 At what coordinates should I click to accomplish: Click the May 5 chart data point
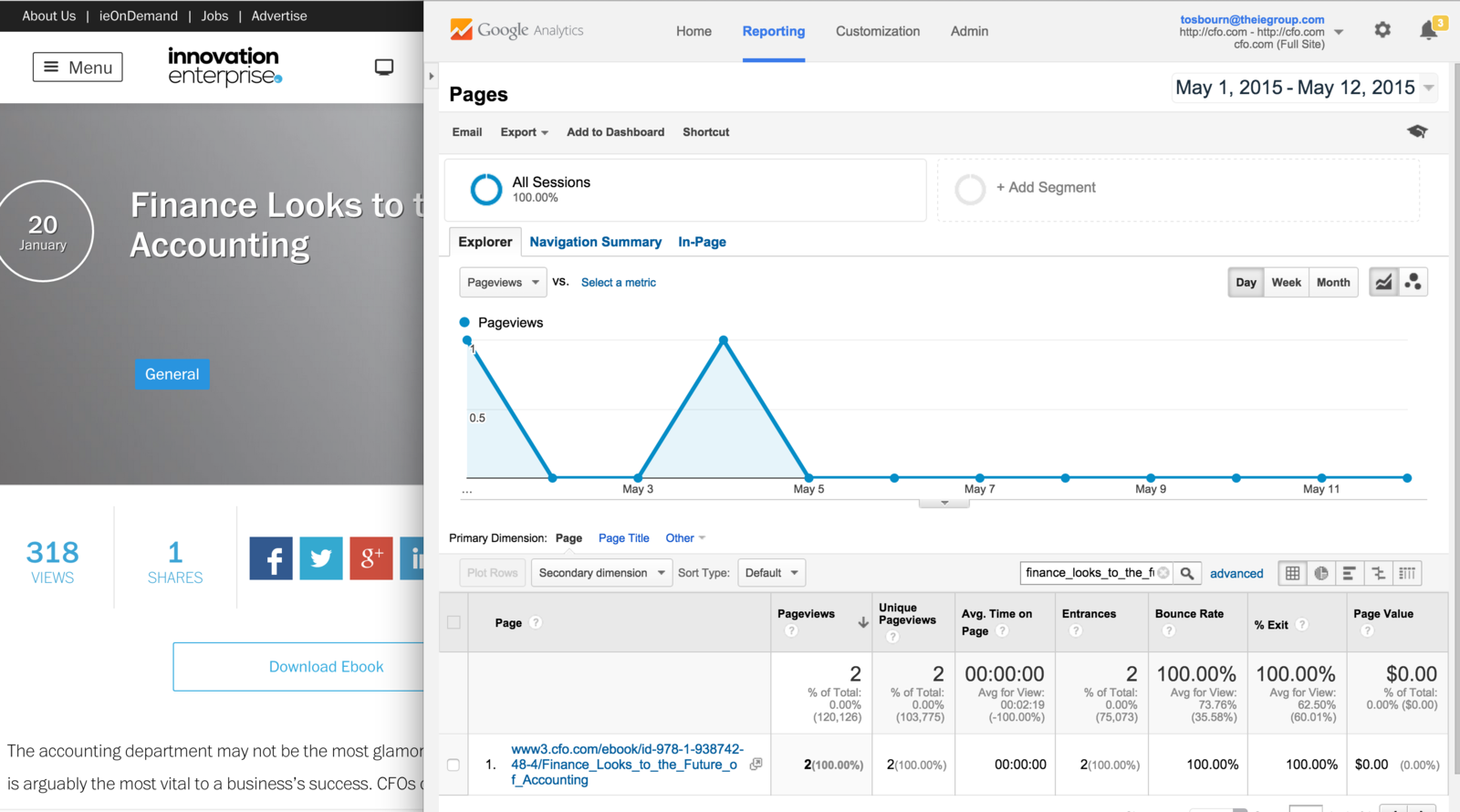click(x=808, y=477)
